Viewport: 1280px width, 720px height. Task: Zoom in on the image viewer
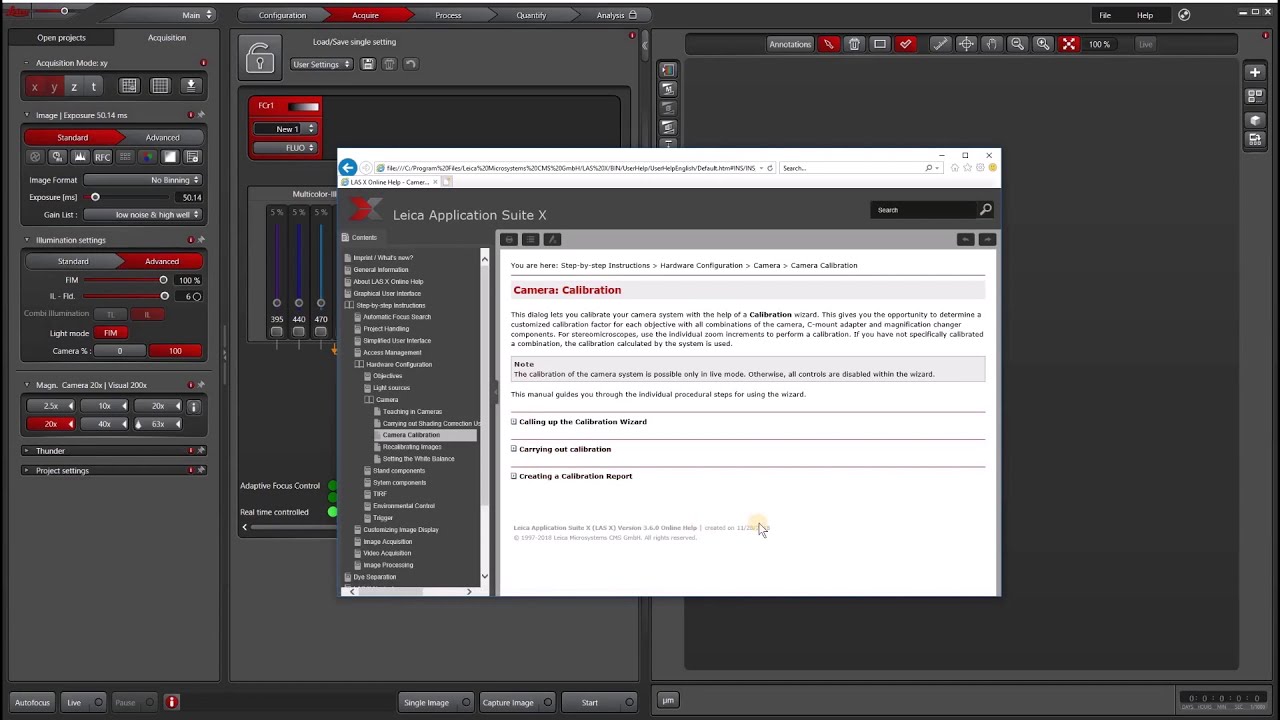(1043, 44)
